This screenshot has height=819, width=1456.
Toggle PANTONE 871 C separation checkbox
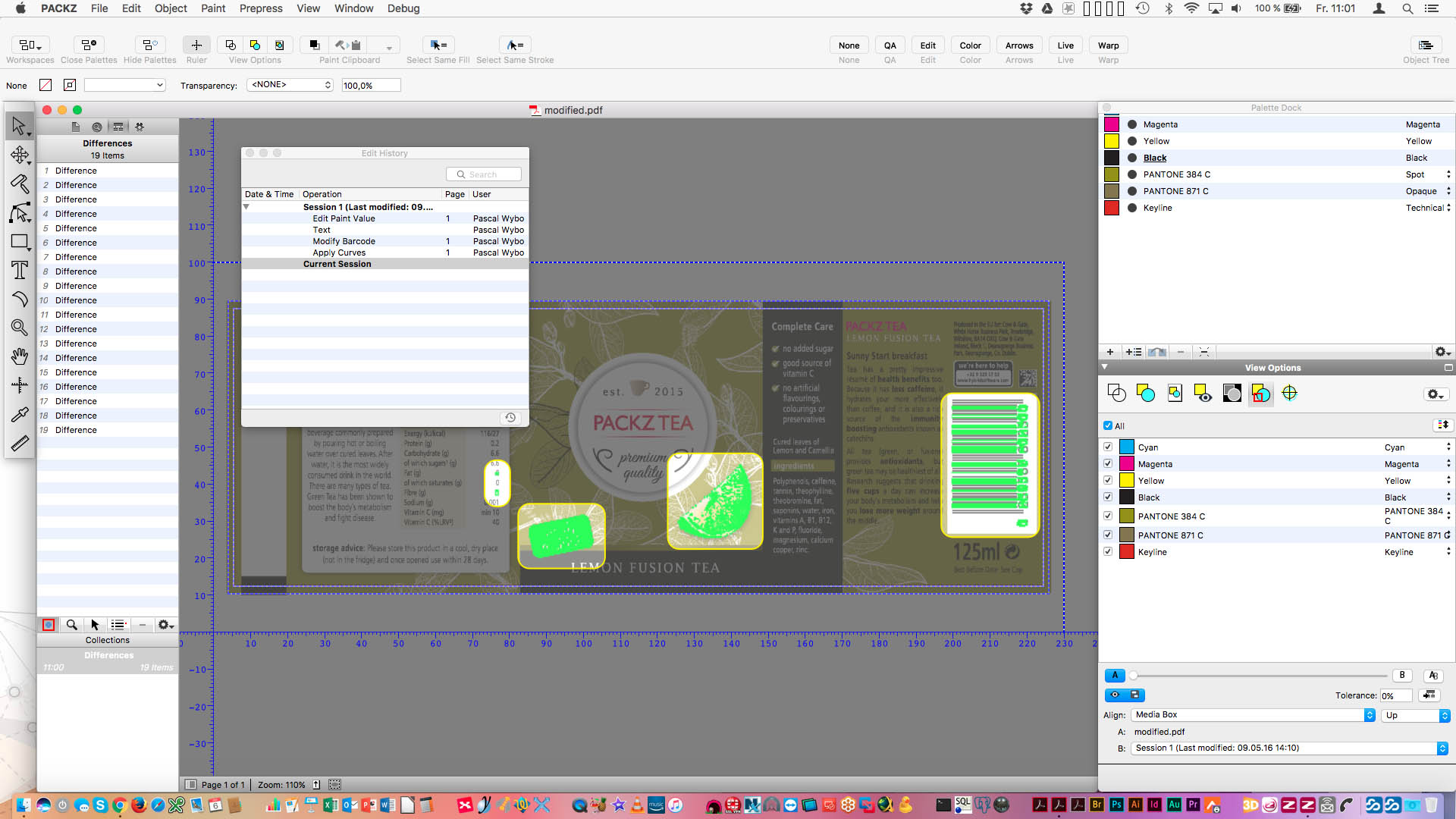1108,535
